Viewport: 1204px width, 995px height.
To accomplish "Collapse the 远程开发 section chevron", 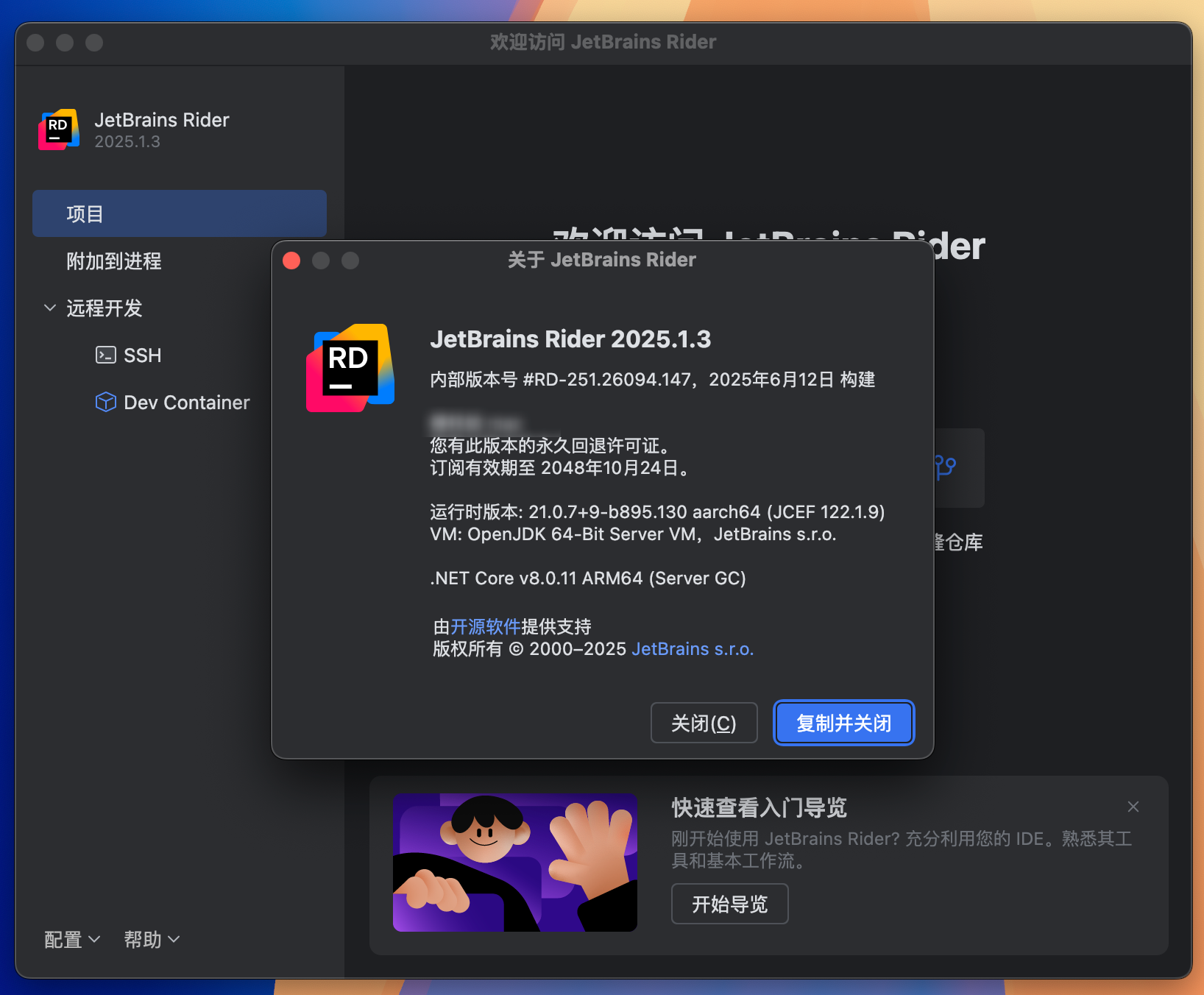I will [50, 308].
